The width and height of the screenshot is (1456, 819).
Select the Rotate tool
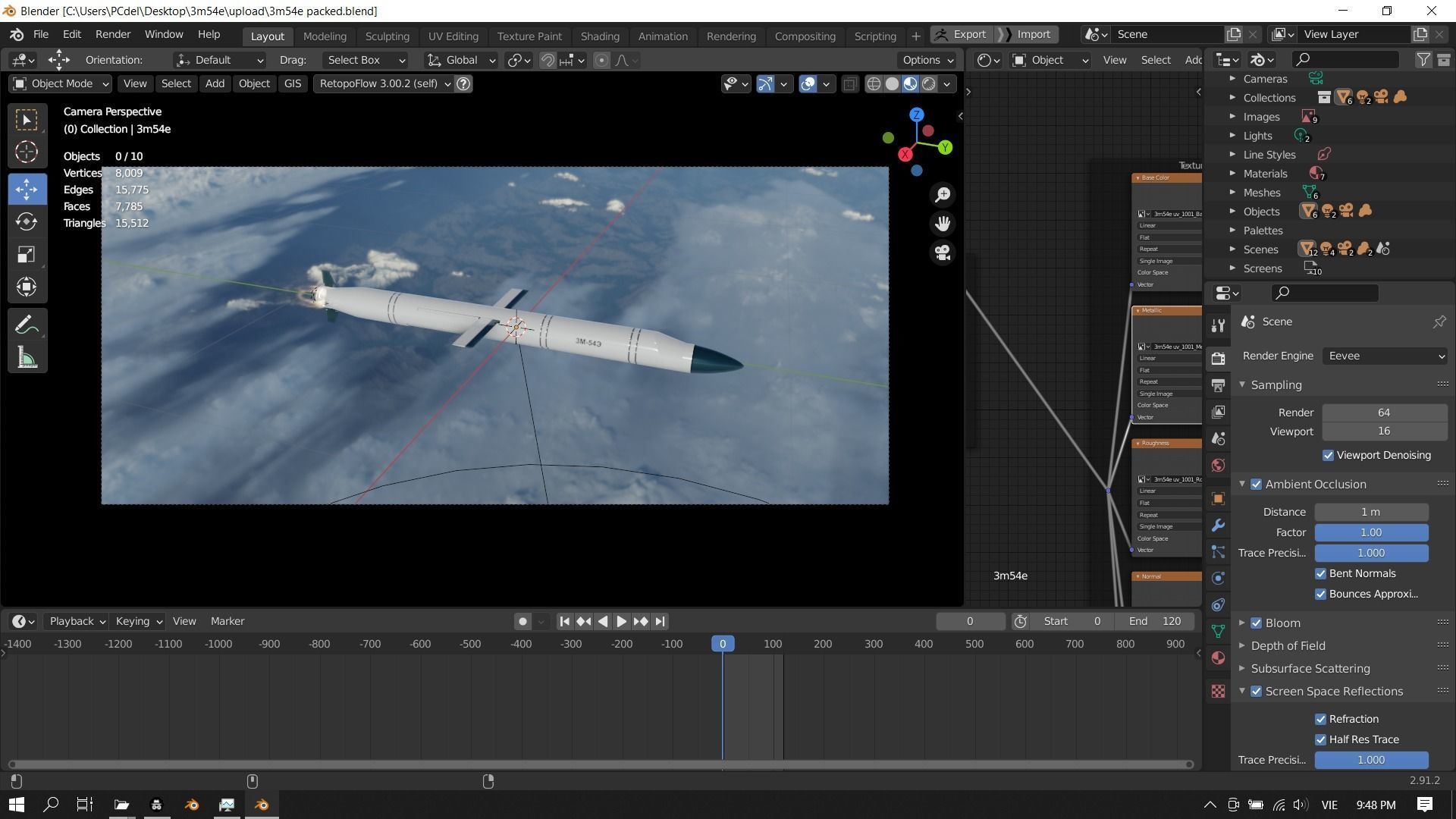pyautogui.click(x=27, y=221)
